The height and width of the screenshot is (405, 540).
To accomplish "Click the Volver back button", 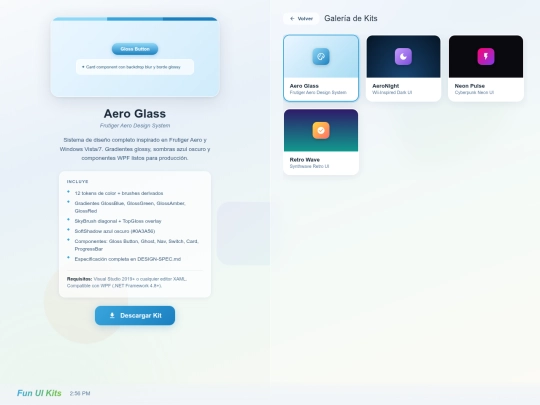I will pyautogui.click(x=301, y=19).
